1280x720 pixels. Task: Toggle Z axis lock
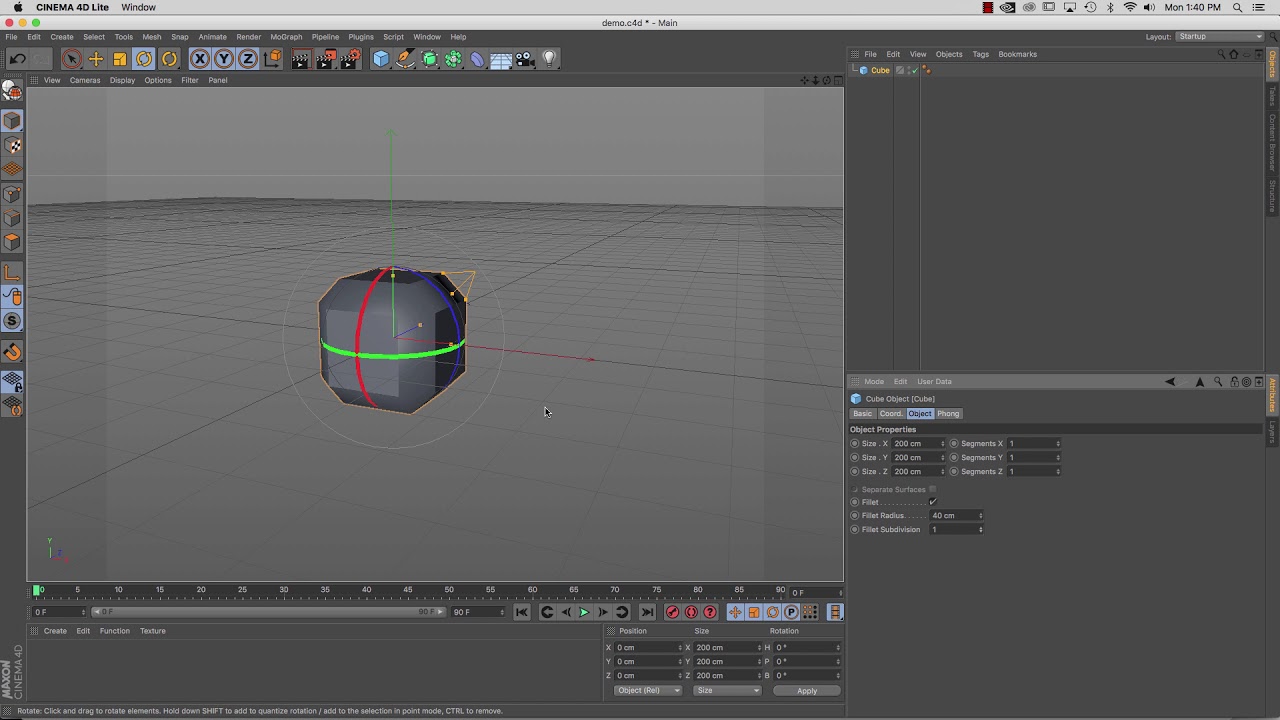click(x=248, y=59)
